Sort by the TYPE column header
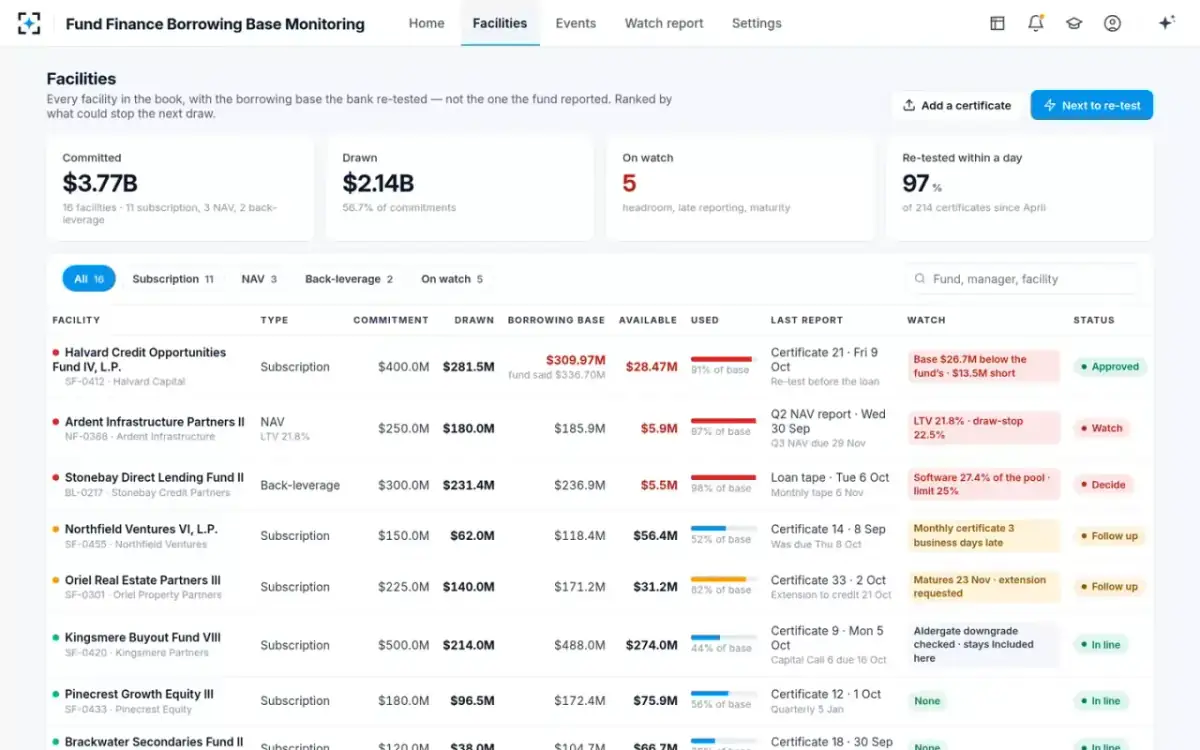Viewport: 1200px width, 750px height. pos(274,320)
